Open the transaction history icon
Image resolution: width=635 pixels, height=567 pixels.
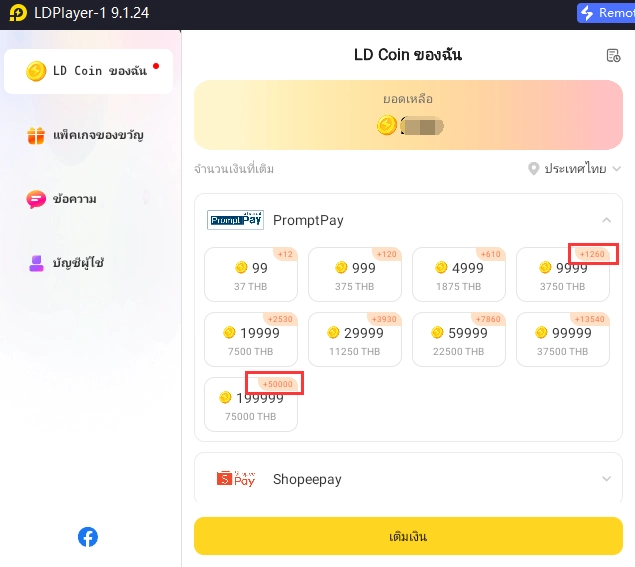pos(613,55)
